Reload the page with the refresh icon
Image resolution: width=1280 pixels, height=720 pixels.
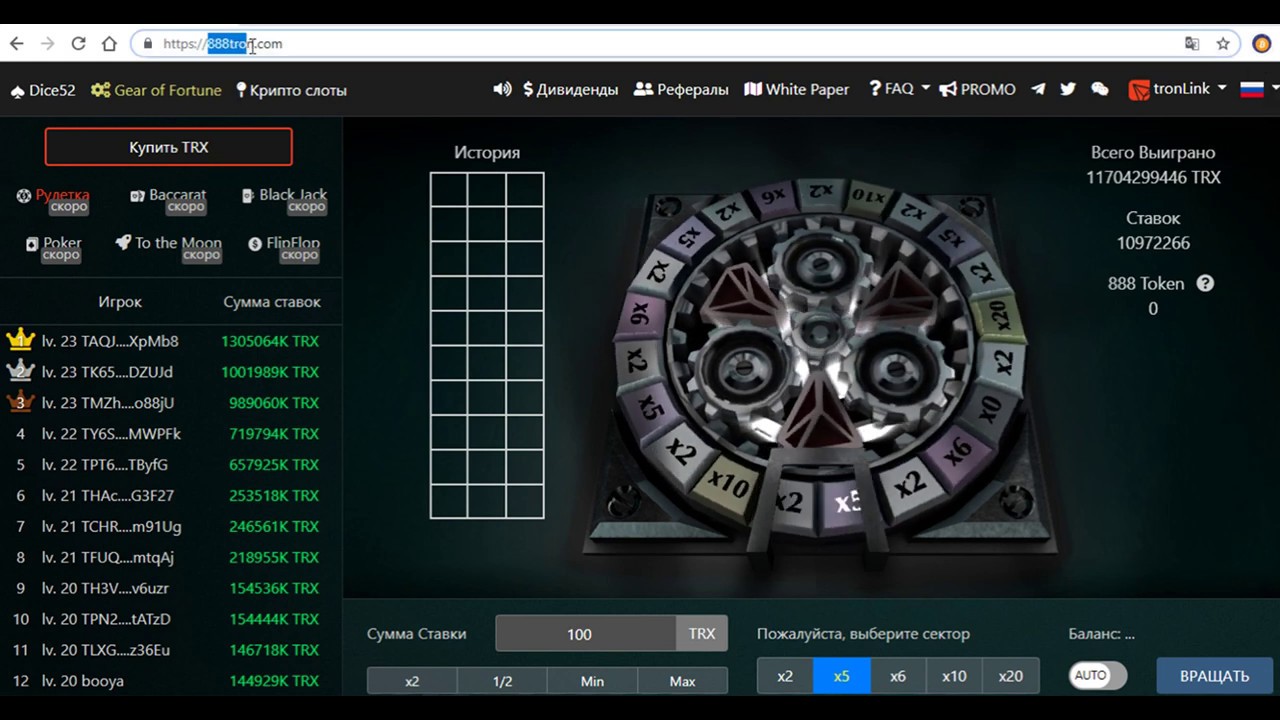(x=78, y=44)
